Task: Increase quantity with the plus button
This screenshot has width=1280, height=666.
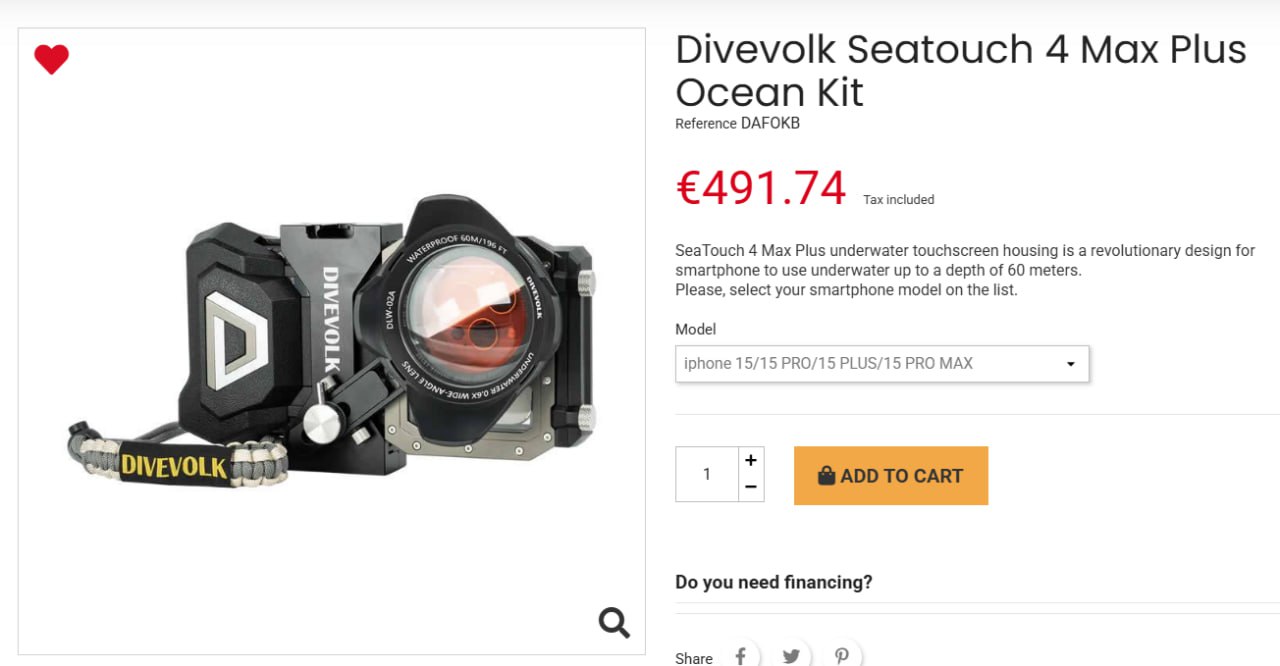Action: click(x=751, y=461)
